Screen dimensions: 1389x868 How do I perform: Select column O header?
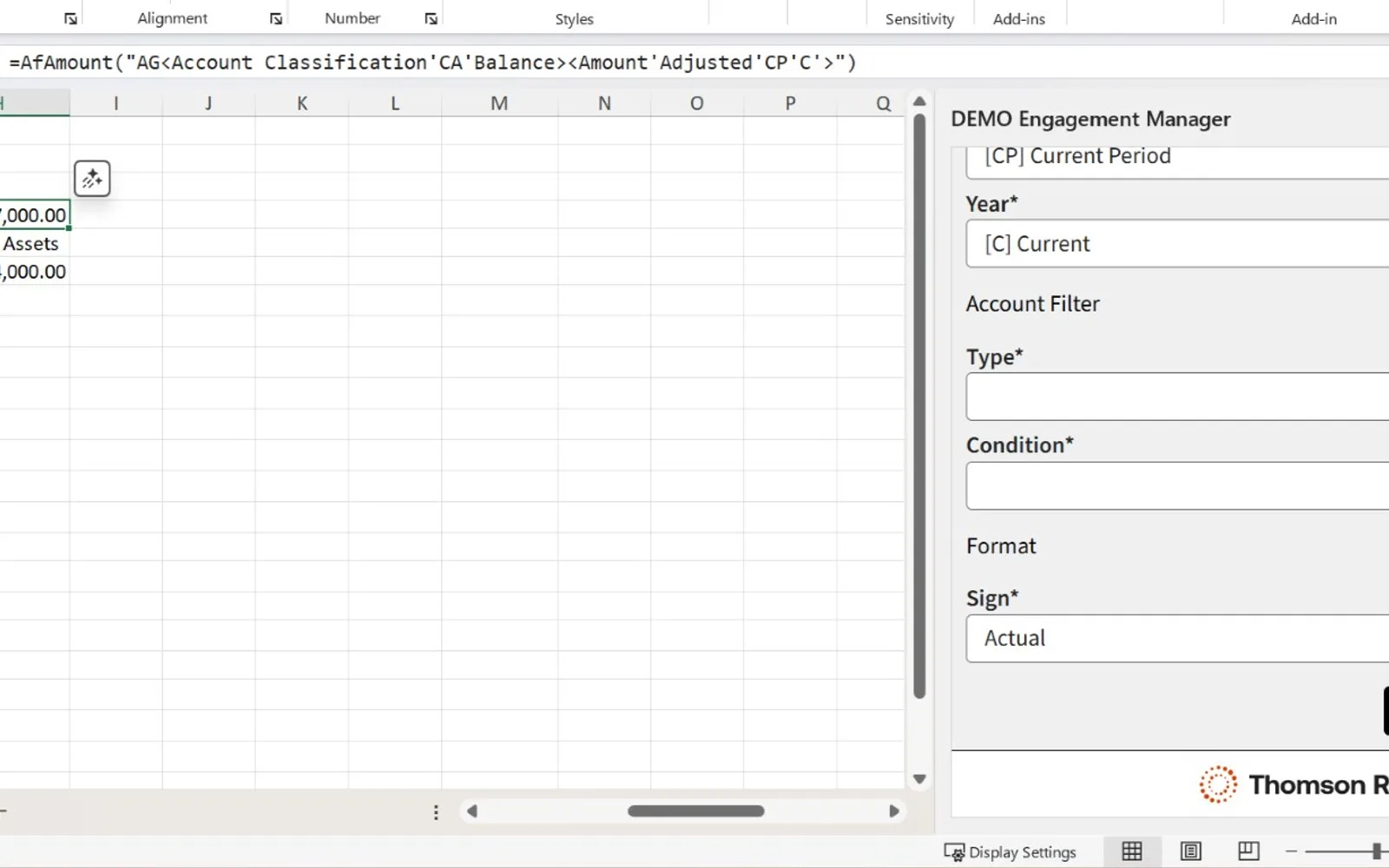697,103
